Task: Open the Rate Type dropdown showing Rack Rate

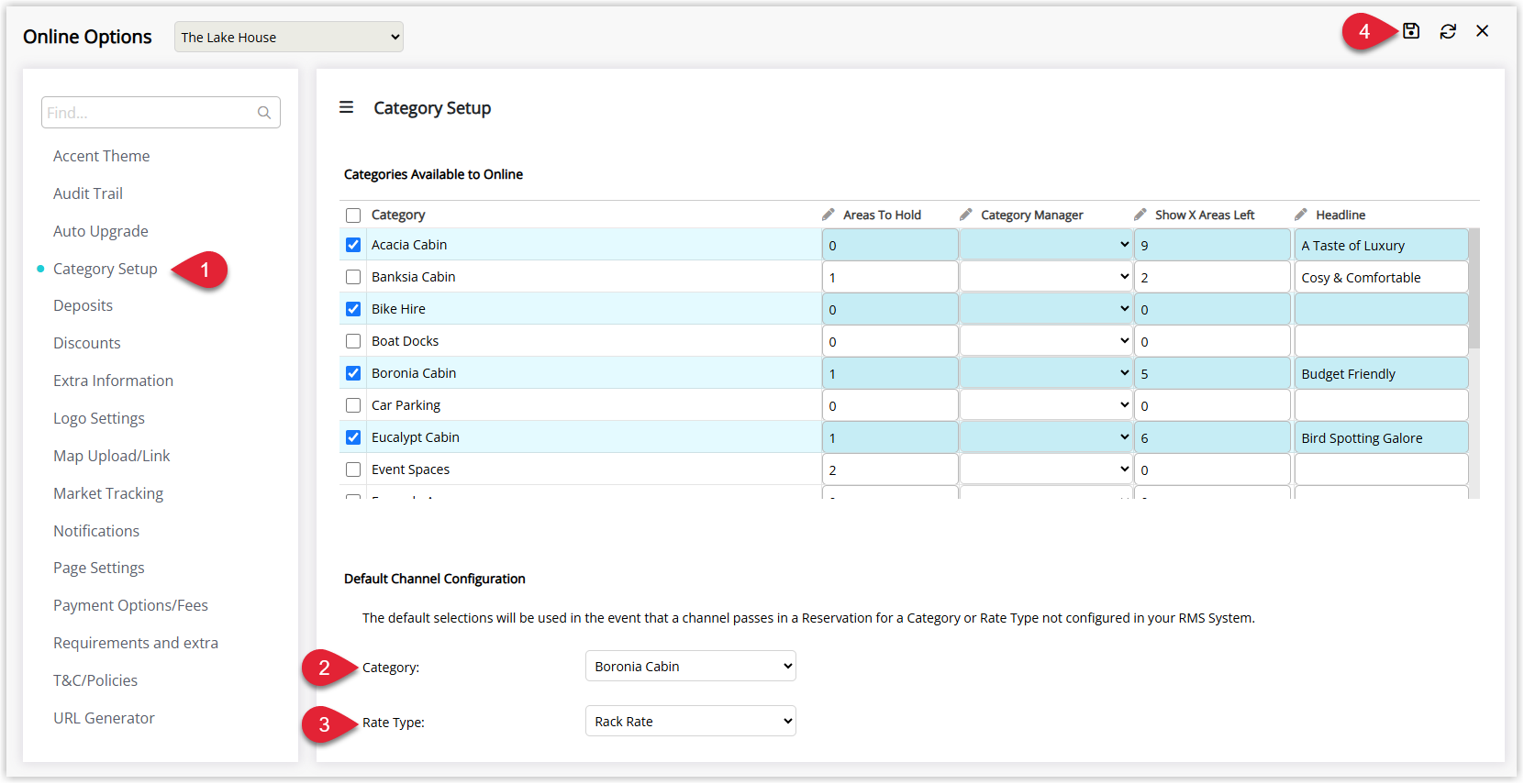Action: 691,721
